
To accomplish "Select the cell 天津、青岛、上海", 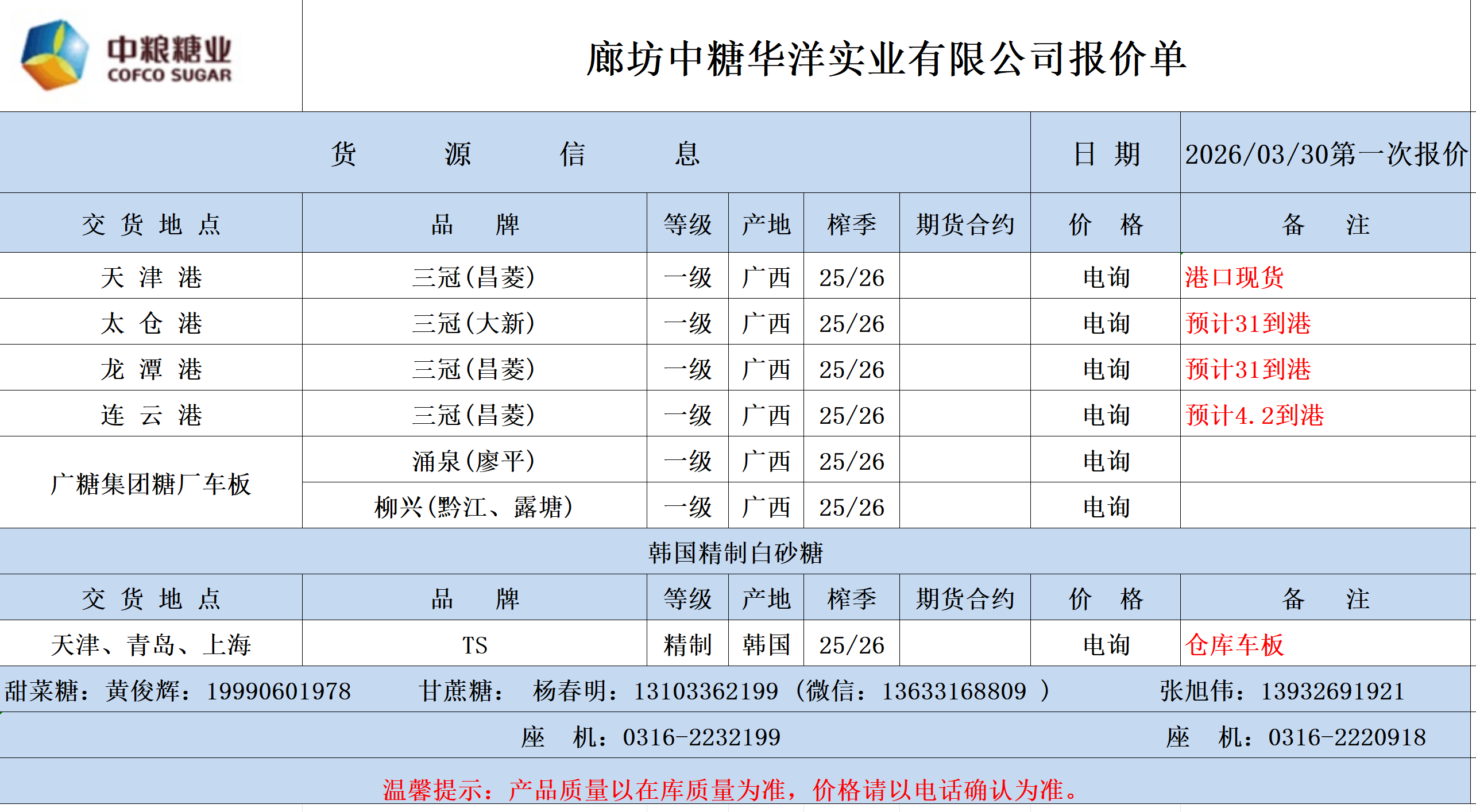I will tap(151, 644).
